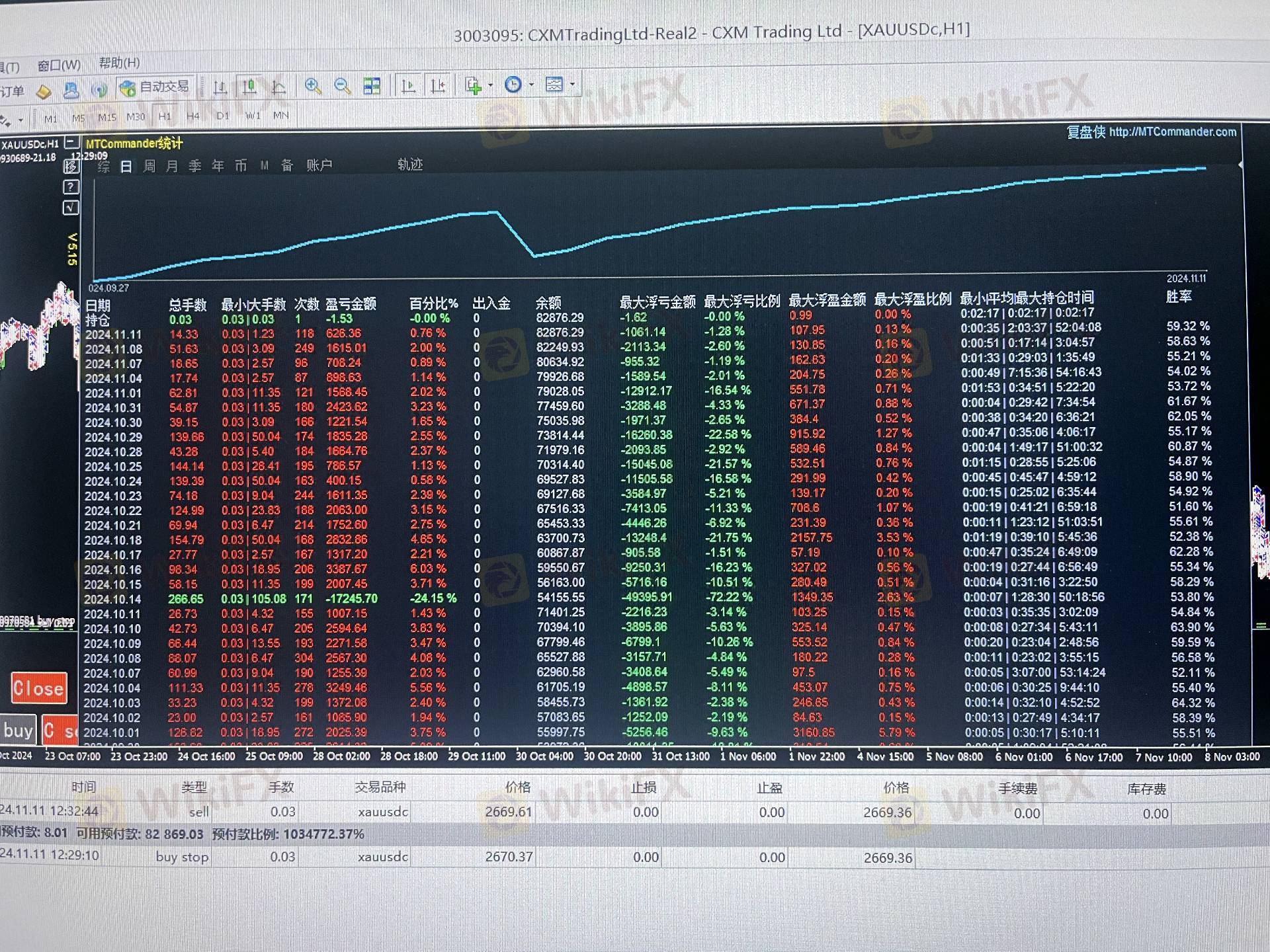The height and width of the screenshot is (952, 1270).
Task: Click the 盈亏金额 profit column header
Action: [351, 304]
